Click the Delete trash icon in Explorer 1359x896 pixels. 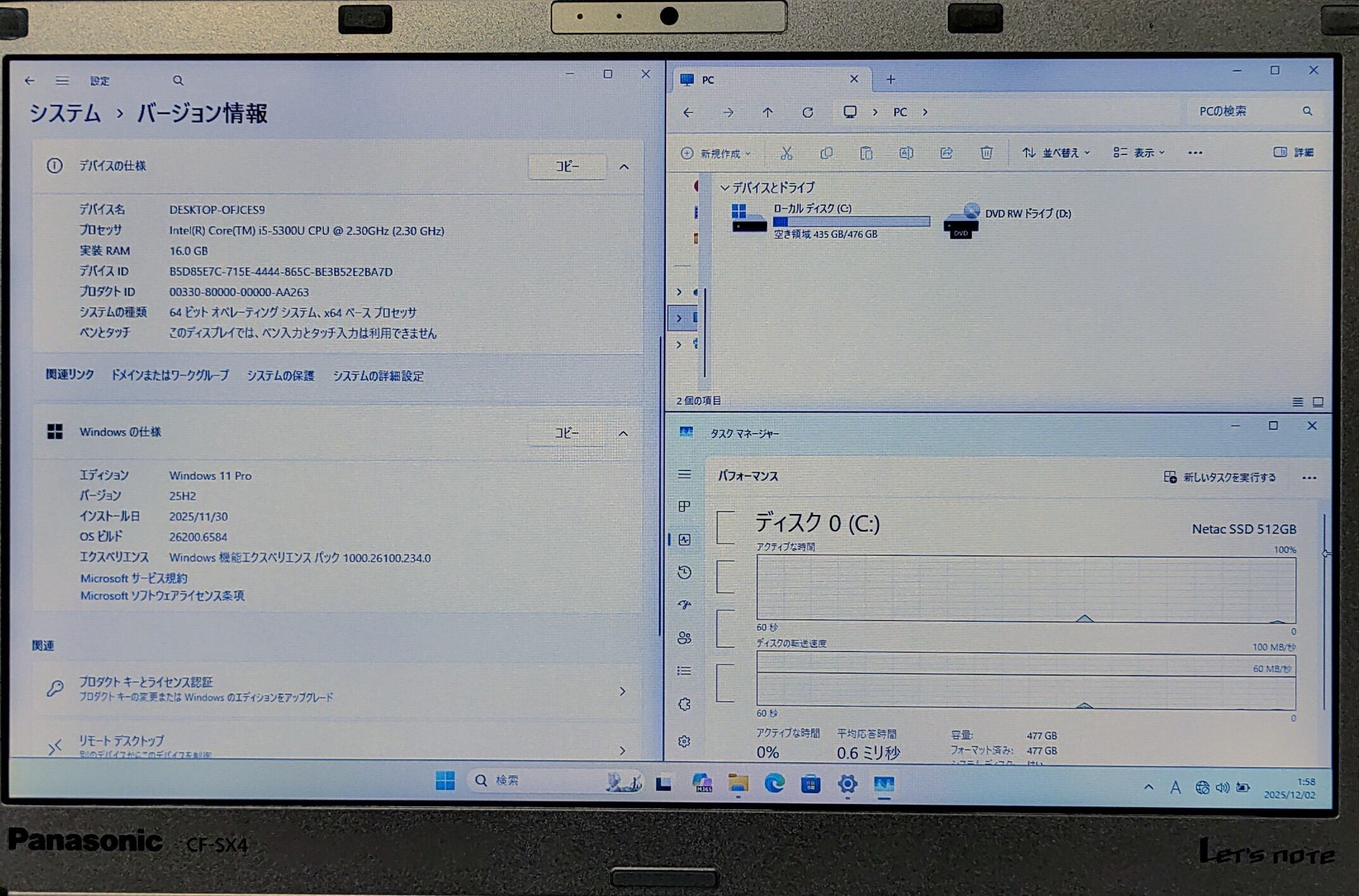coord(986,153)
